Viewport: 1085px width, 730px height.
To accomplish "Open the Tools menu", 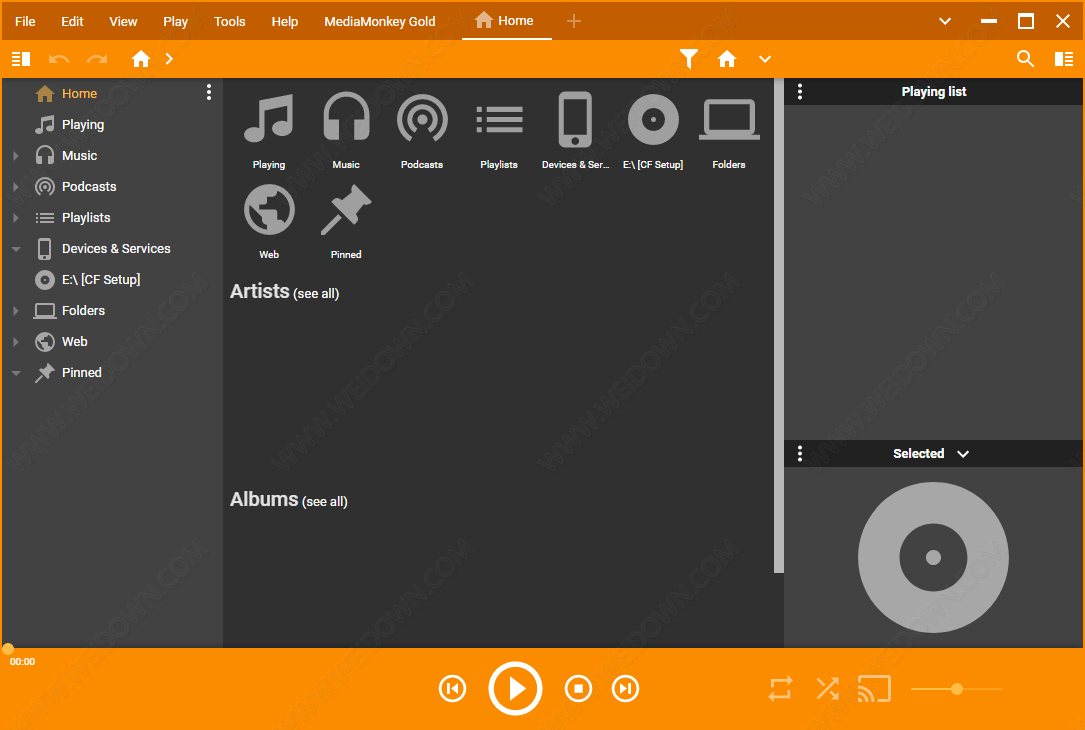I will [x=230, y=21].
